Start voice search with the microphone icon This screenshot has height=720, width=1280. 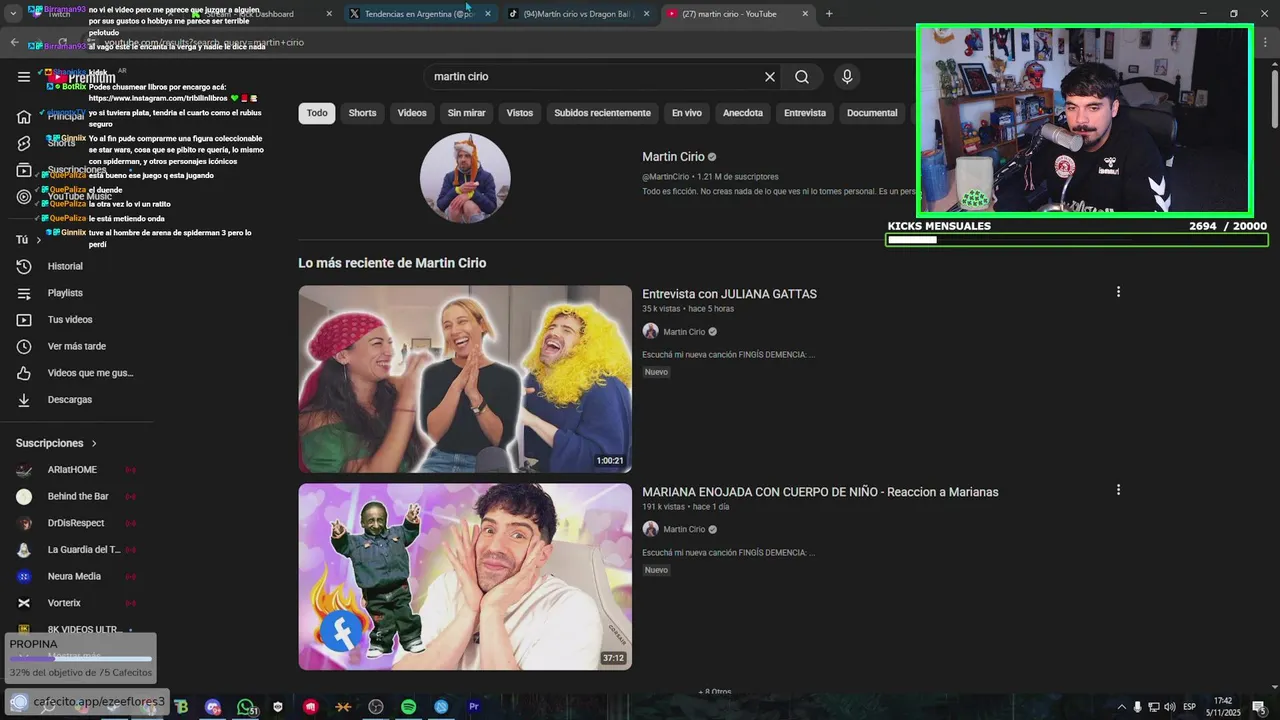(x=847, y=77)
